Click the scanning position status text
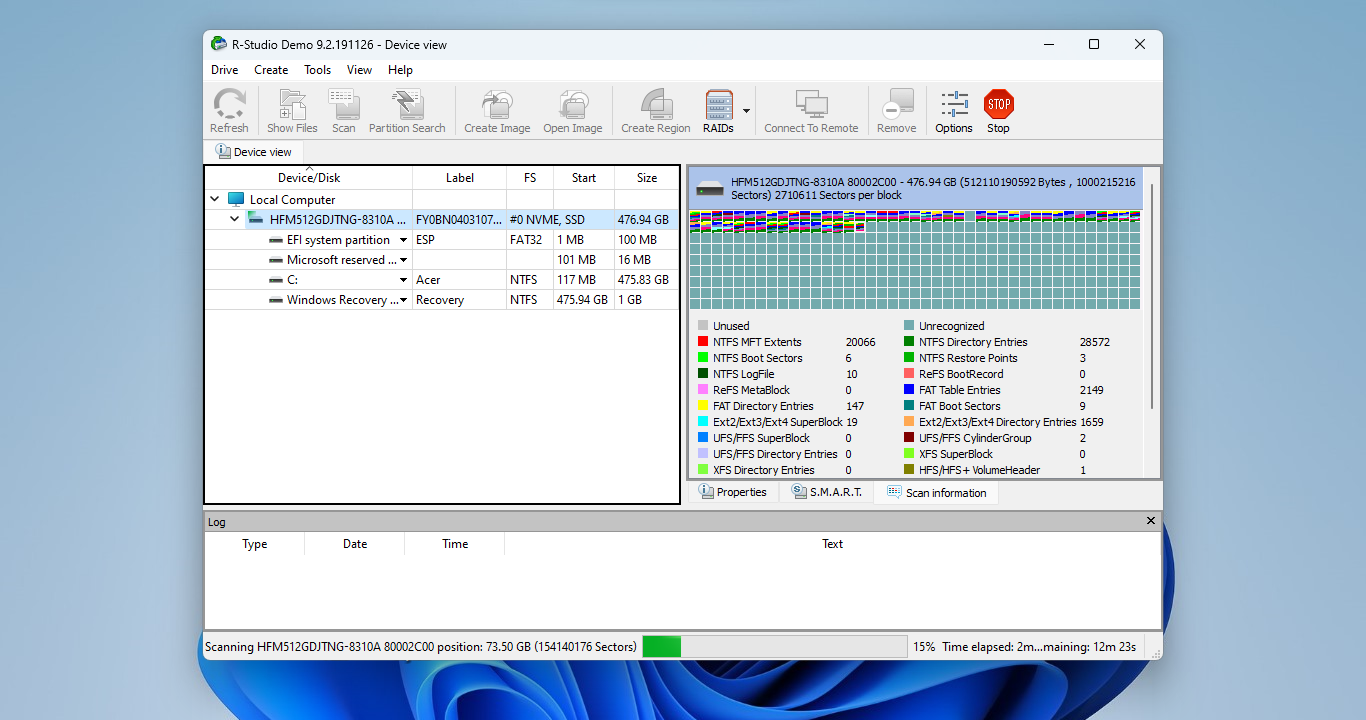Screen dimensions: 1366x720 pyautogui.click(x=421, y=647)
